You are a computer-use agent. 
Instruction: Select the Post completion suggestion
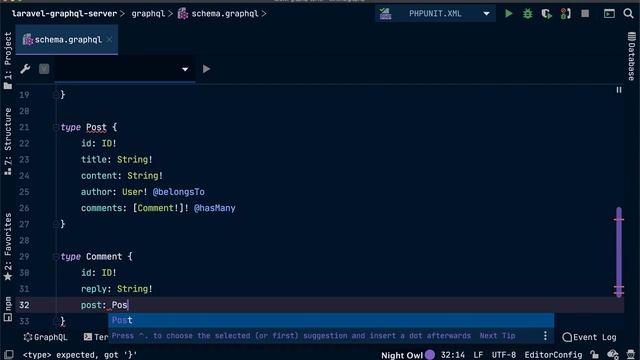(331, 320)
